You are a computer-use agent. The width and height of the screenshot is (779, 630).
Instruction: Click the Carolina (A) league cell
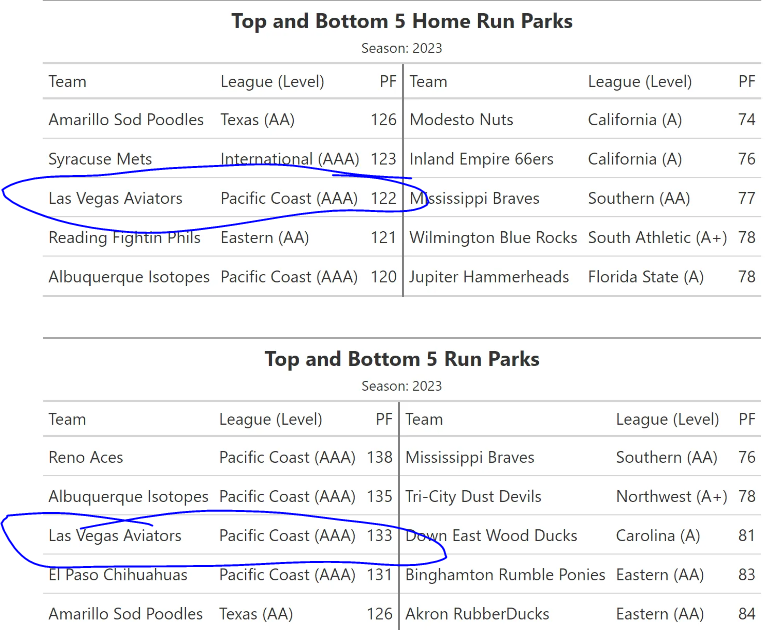point(658,536)
